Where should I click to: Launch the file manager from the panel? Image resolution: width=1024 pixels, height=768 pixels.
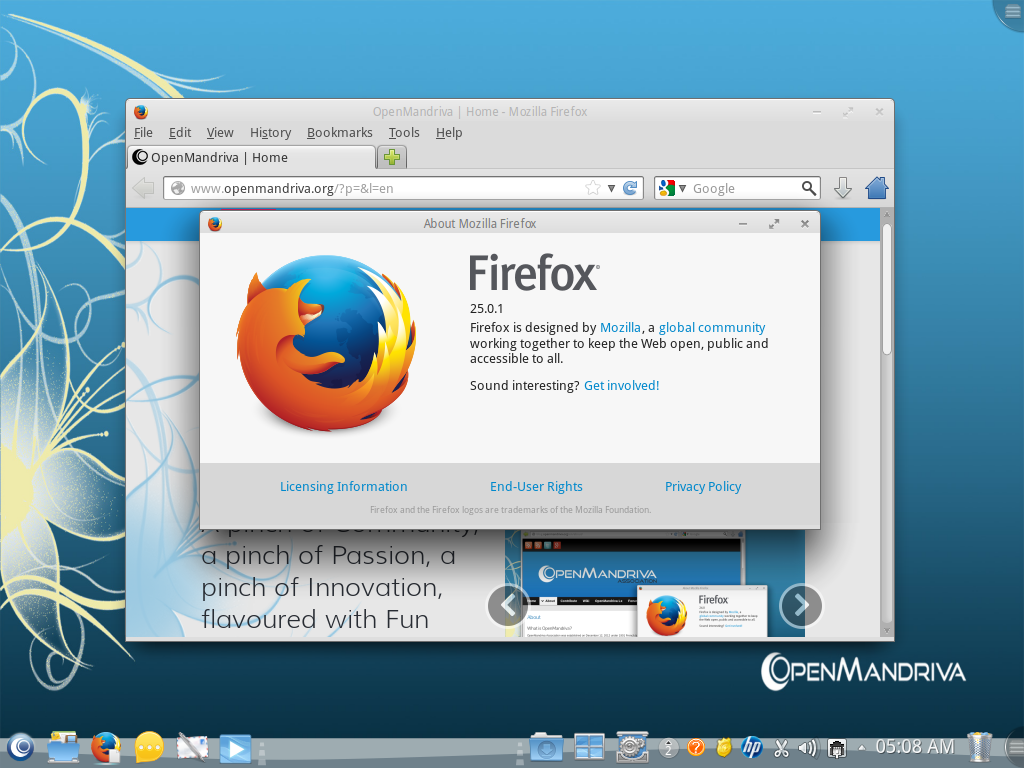63,746
